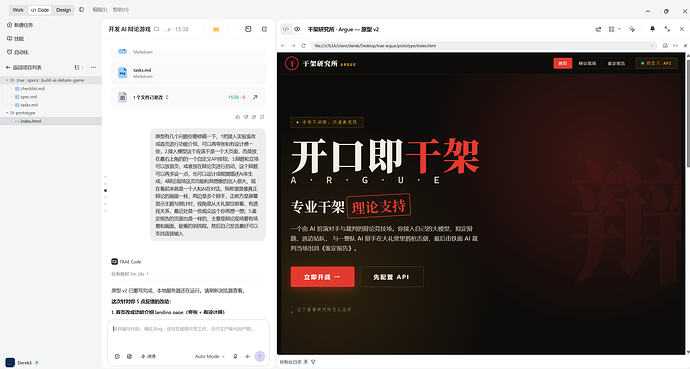Click the browser back arrow in preview

coord(283,46)
